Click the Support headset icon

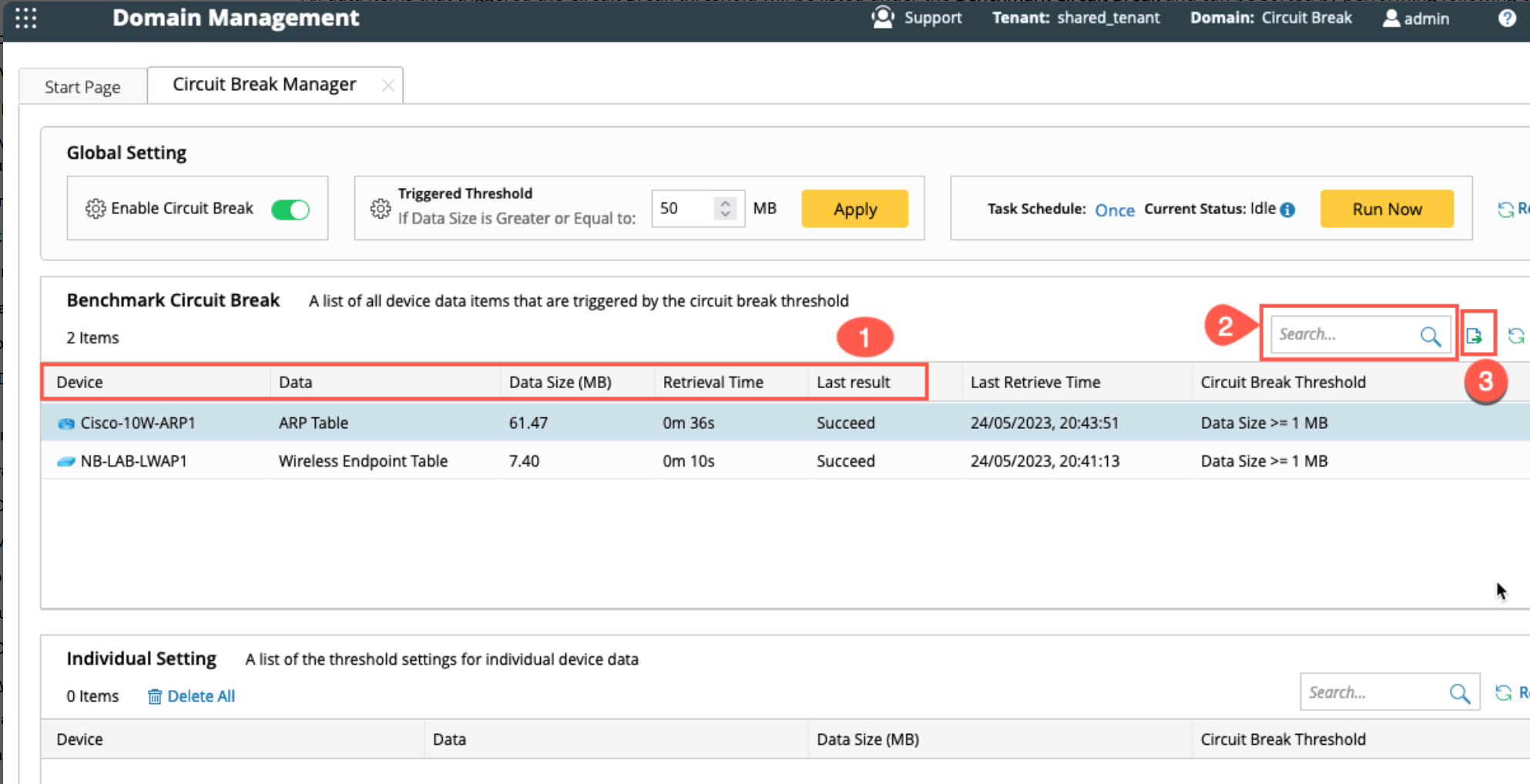(883, 18)
